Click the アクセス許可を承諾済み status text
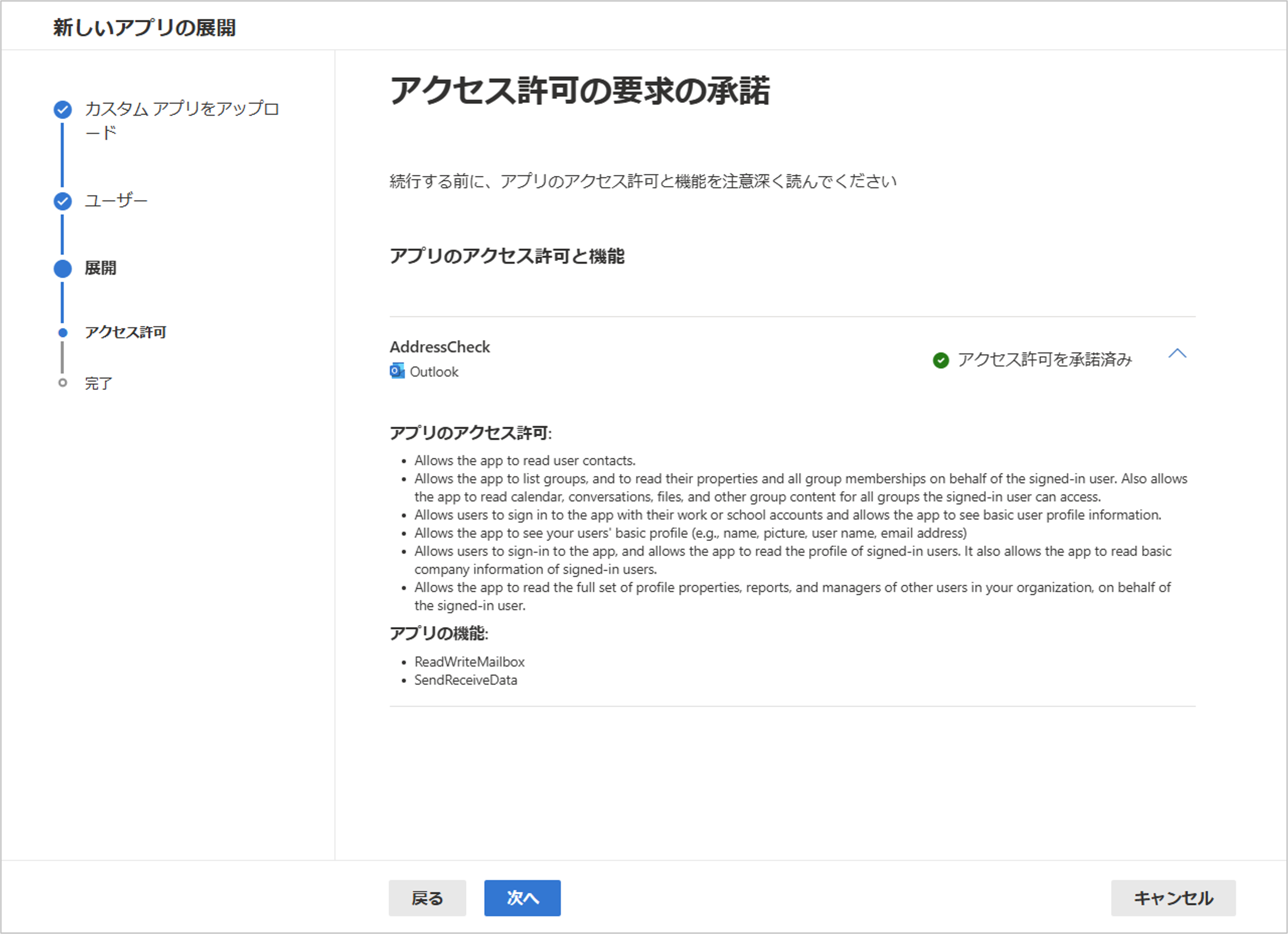This screenshot has width=1288, height=934. click(1044, 359)
